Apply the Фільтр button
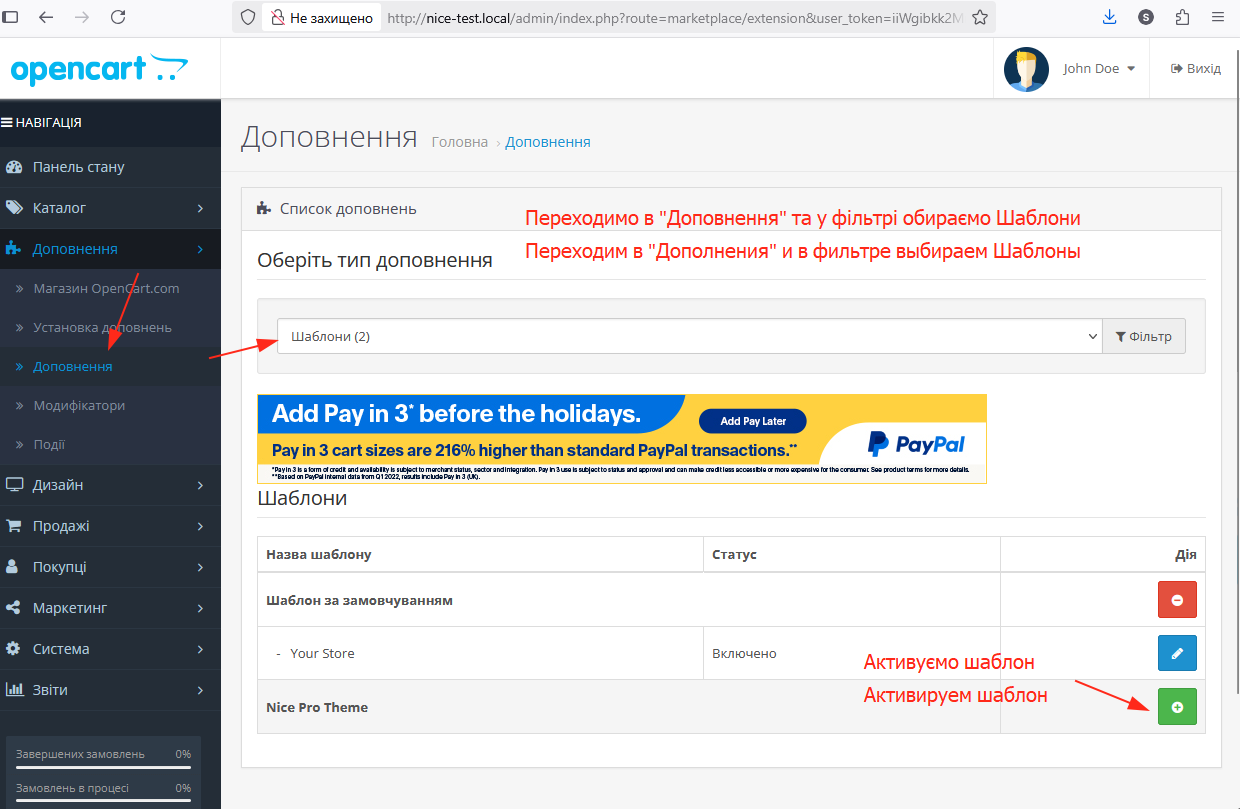This screenshot has width=1240, height=809. (x=1144, y=336)
